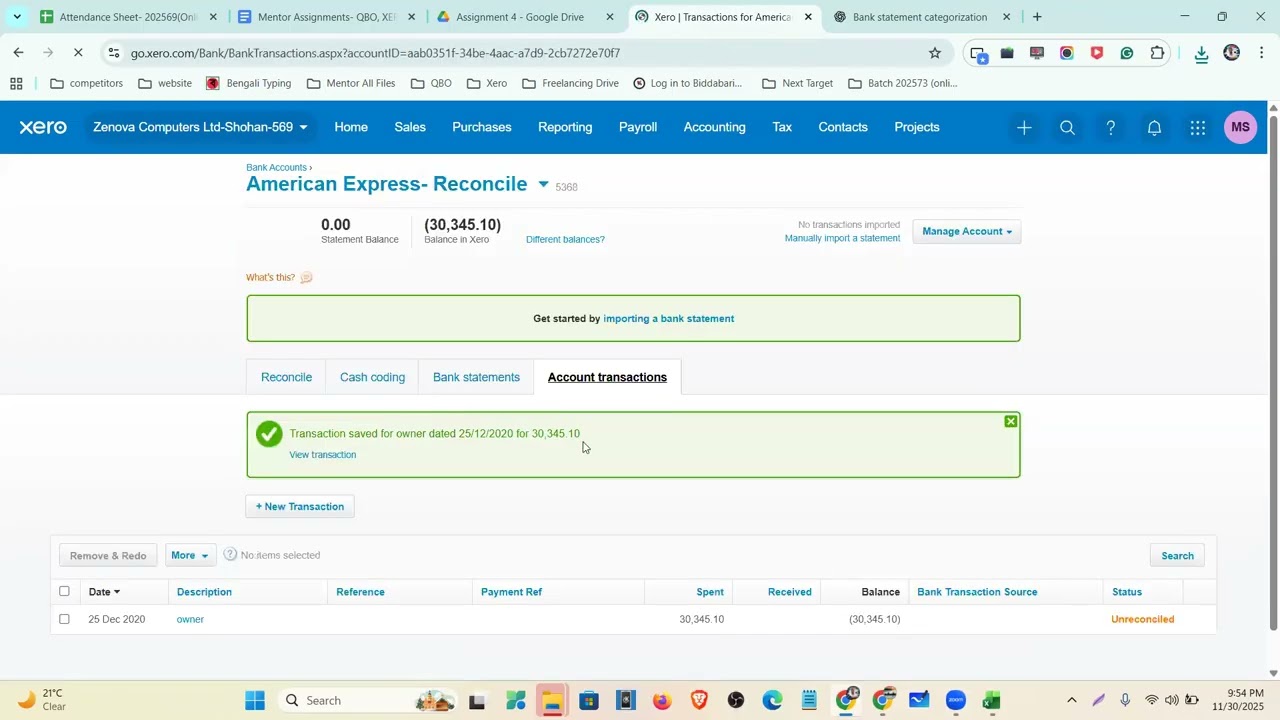The width and height of the screenshot is (1280, 720).
Task: Open the Reporting menu
Action: [x=565, y=127]
